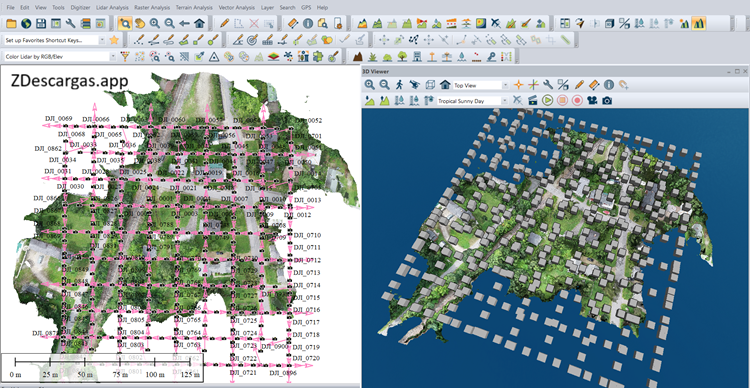Click the Lidar filter funnel icon
Viewport: 750px width, 388px height.
[125, 56]
